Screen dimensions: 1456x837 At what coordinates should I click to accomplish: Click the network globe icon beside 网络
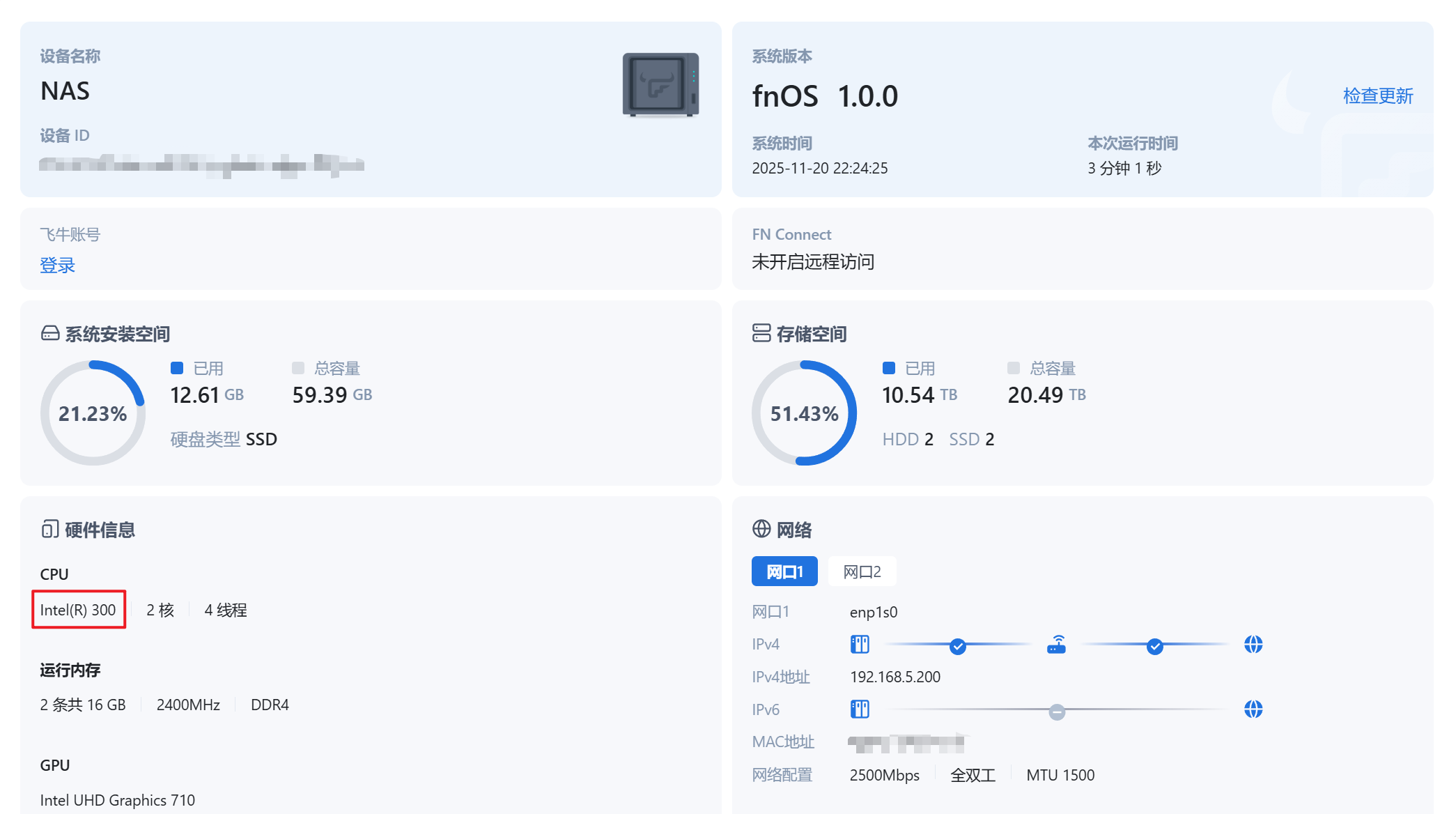click(761, 529)
